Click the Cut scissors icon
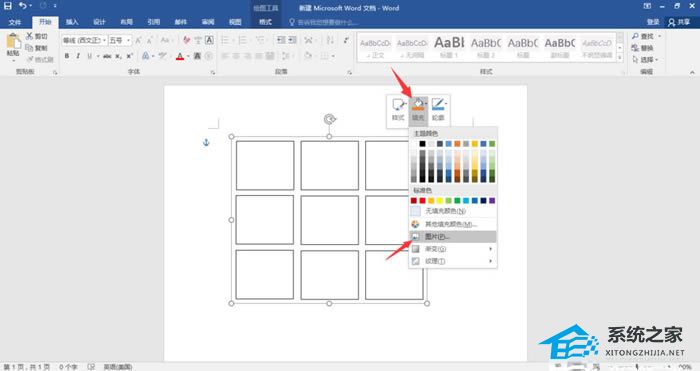700x371 pixels. [30, 36]
